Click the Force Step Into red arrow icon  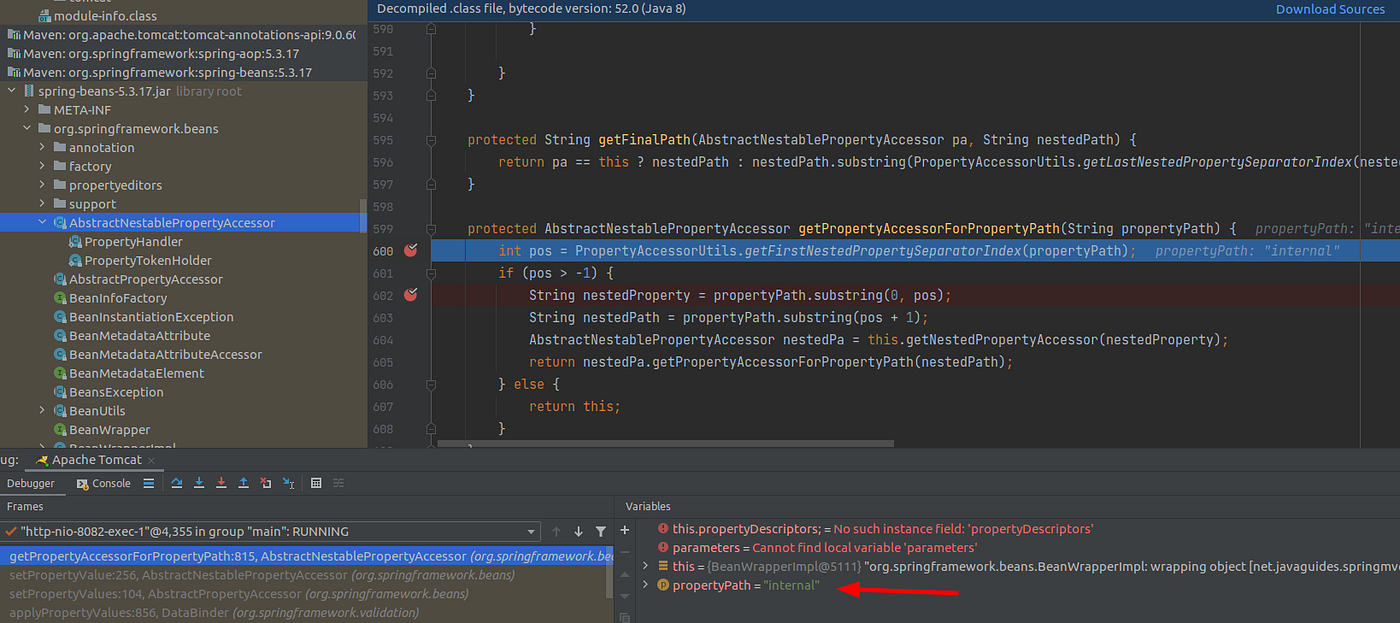point(221,483)
